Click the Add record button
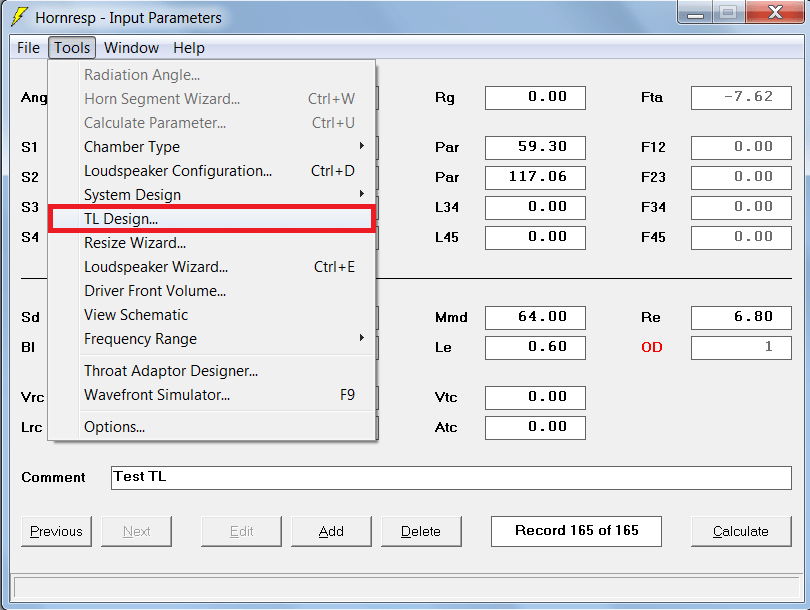 point(331,531)
